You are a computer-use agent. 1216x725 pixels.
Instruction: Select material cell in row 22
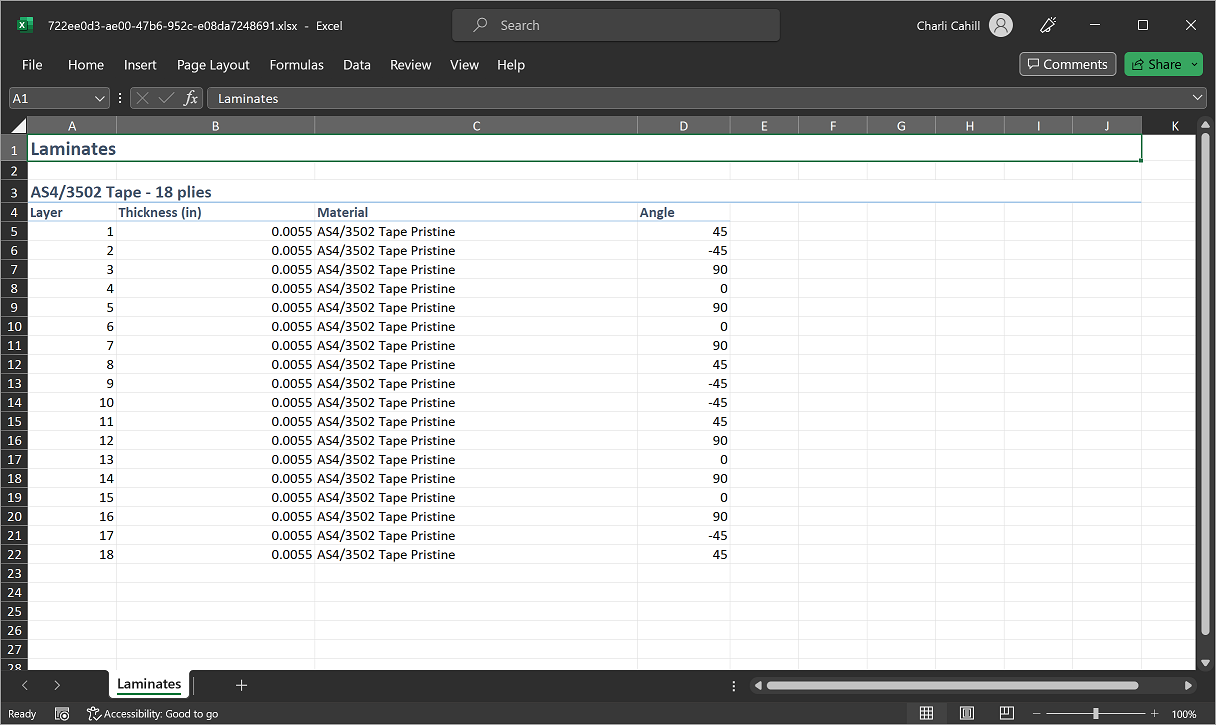(476, 555)
